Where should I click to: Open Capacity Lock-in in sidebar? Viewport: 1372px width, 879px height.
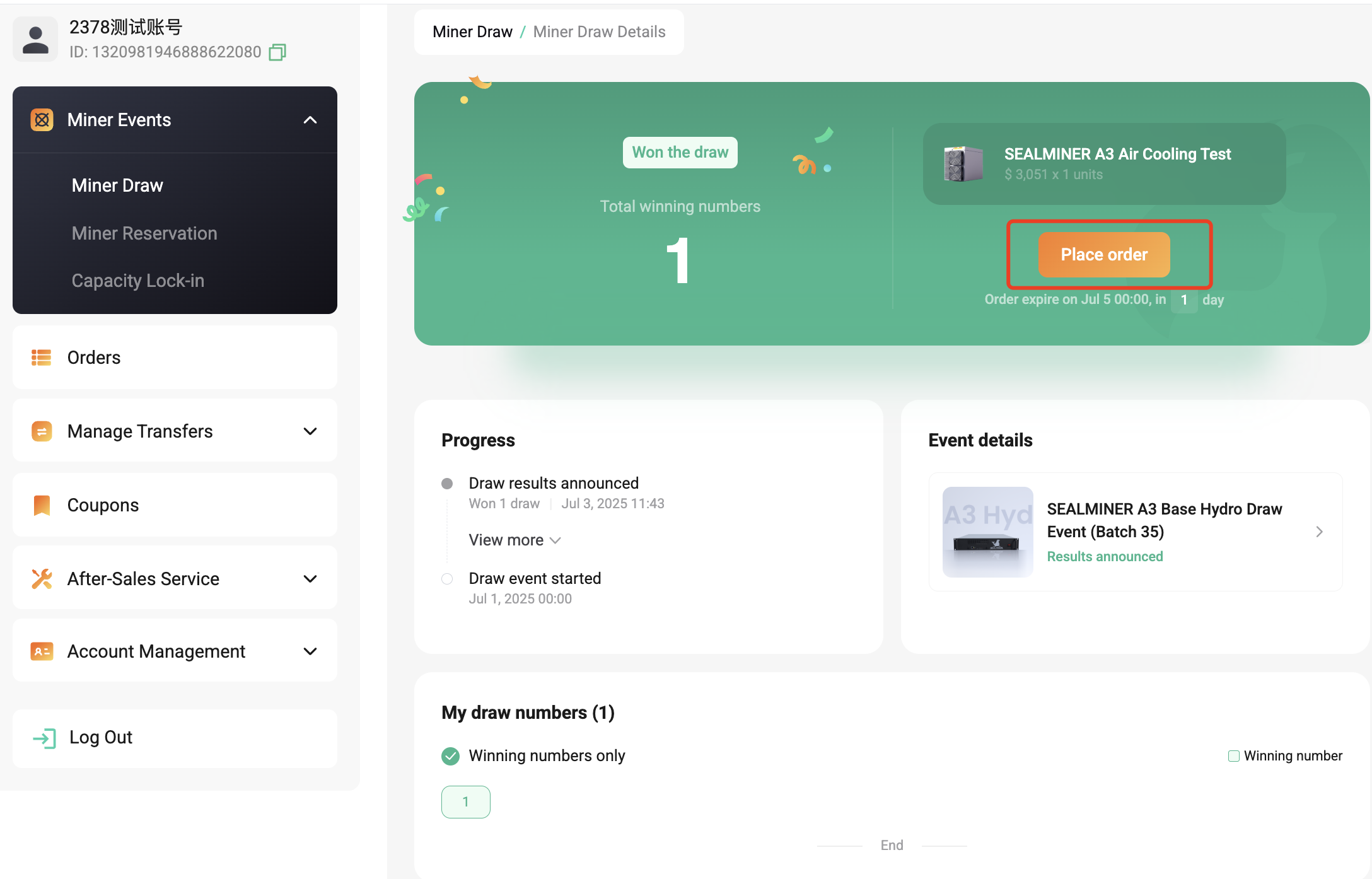pyautogui.click(x=138, y=281)
